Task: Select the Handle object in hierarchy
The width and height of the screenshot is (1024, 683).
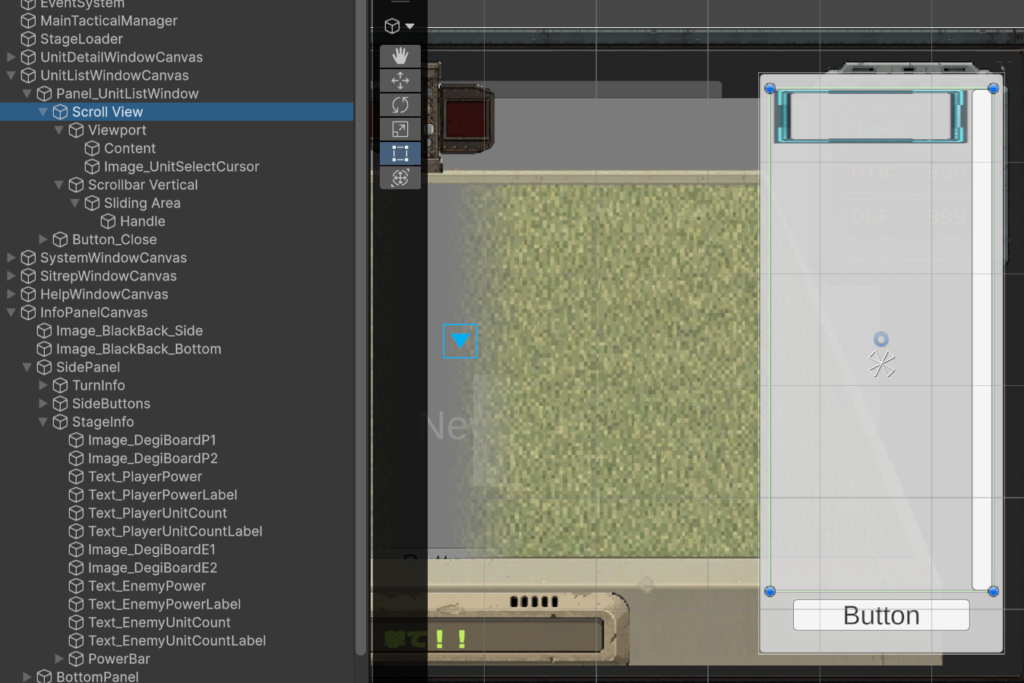Action: 142,221
